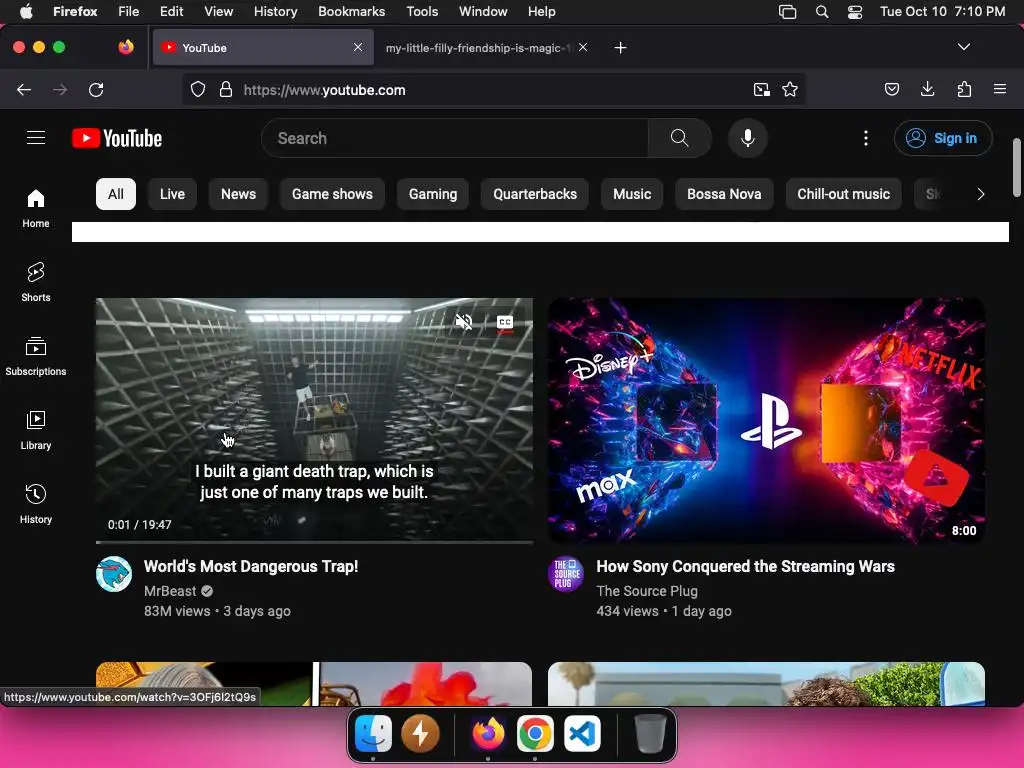Click the search magnifier button
This screenshot has height=768, width=1024.
pos(679,138)
